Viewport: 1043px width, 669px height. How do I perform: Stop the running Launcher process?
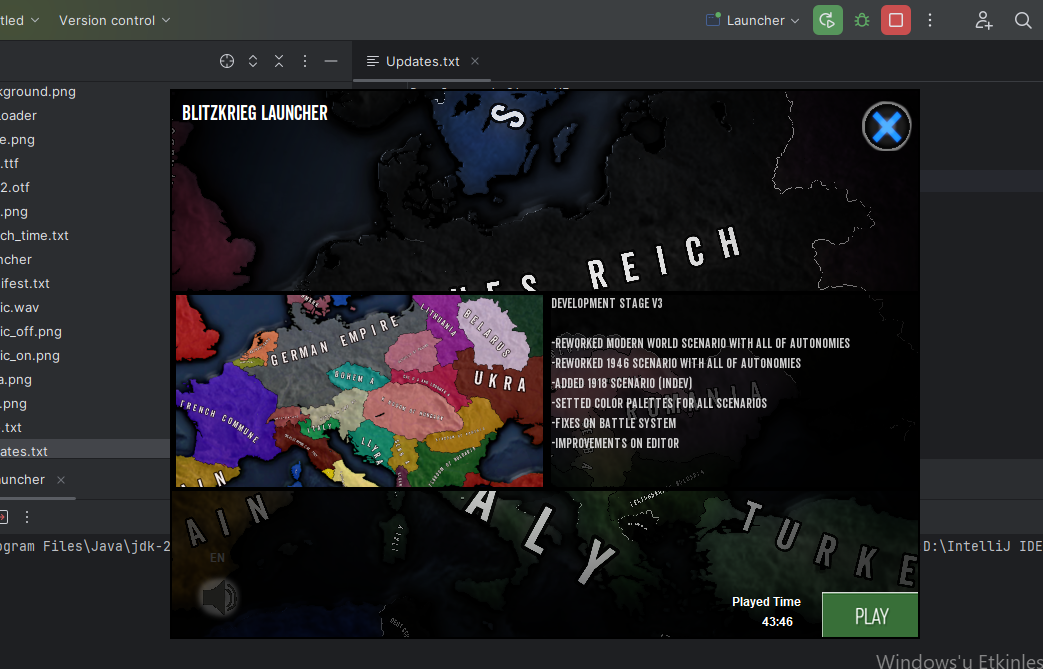pos(896,20)
